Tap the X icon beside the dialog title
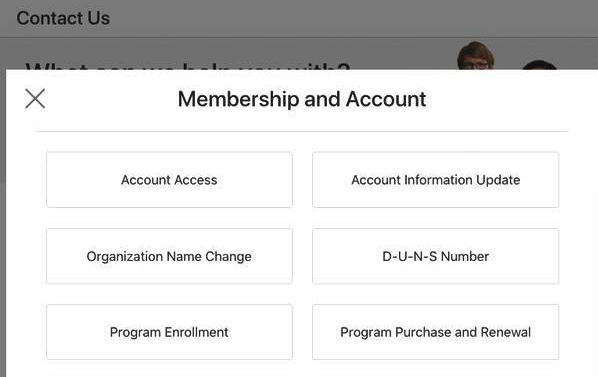 coord(35,99)
